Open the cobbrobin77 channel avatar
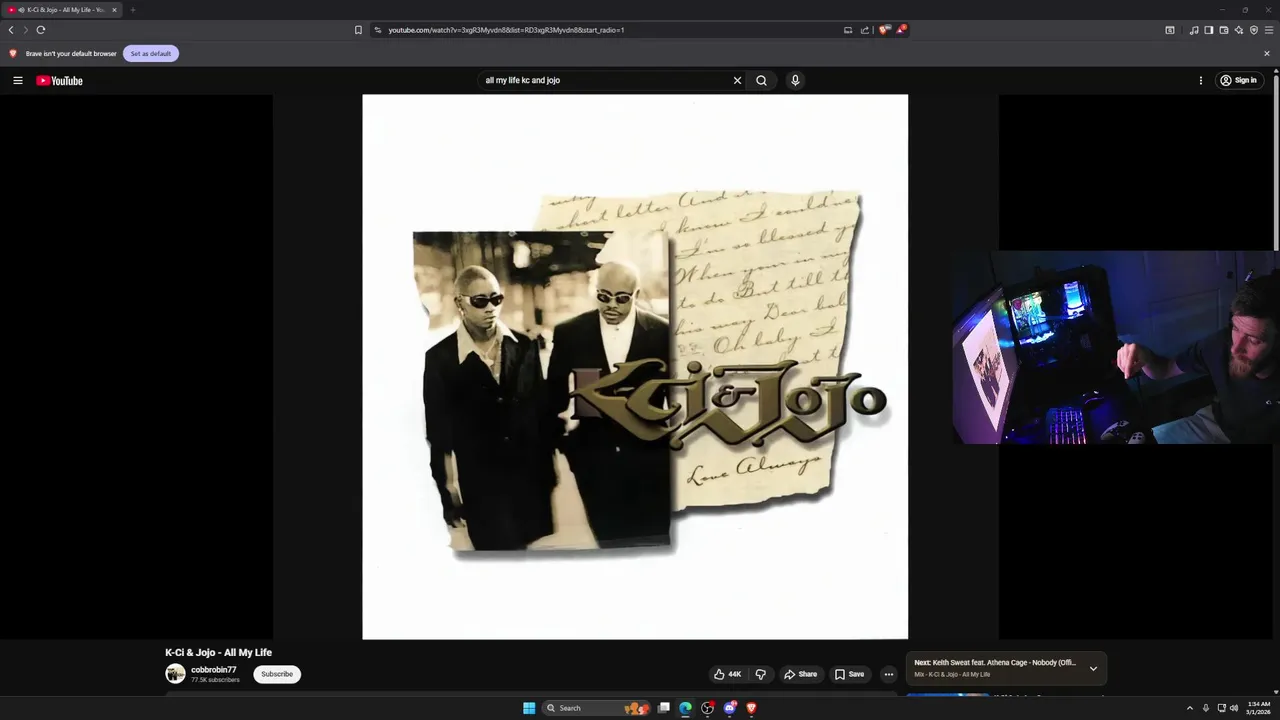The image size is (1280, 720). point(175,674)
